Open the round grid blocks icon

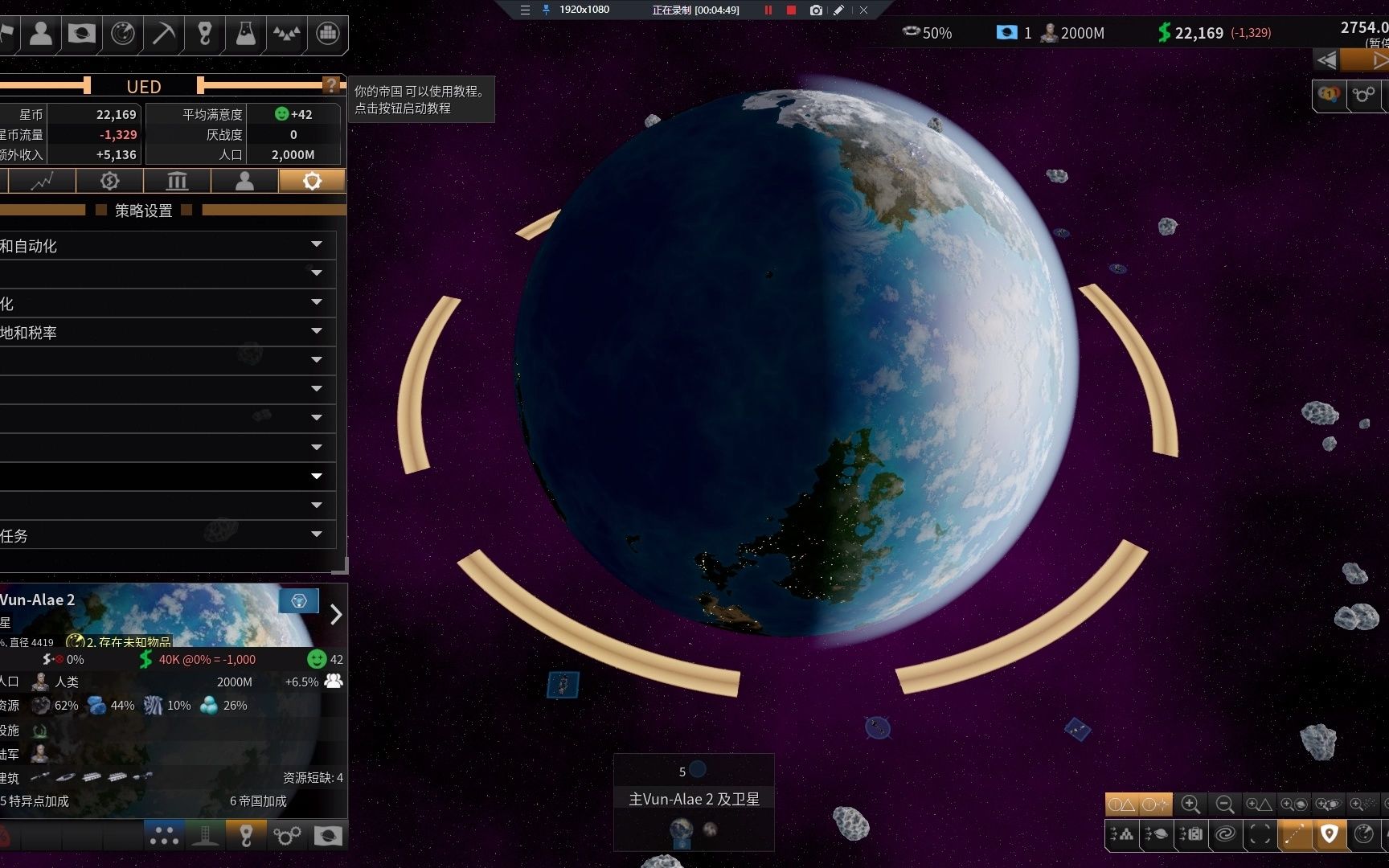click(328, 34)
